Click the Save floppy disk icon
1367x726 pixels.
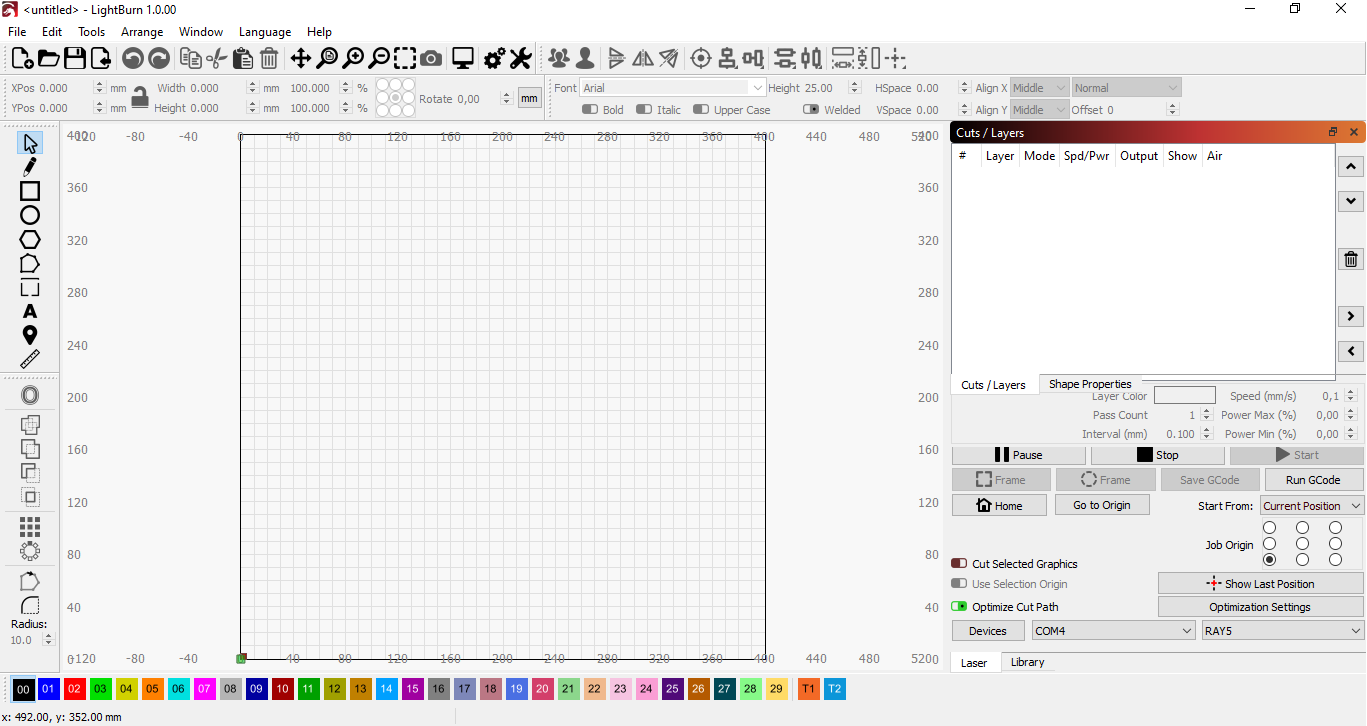(x=74, y=58)
